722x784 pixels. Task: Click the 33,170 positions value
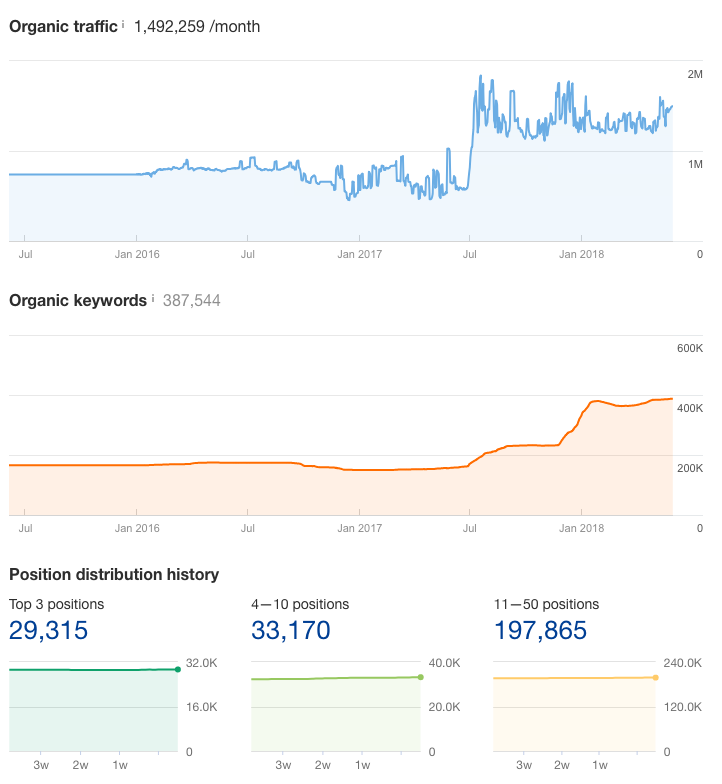290,630
